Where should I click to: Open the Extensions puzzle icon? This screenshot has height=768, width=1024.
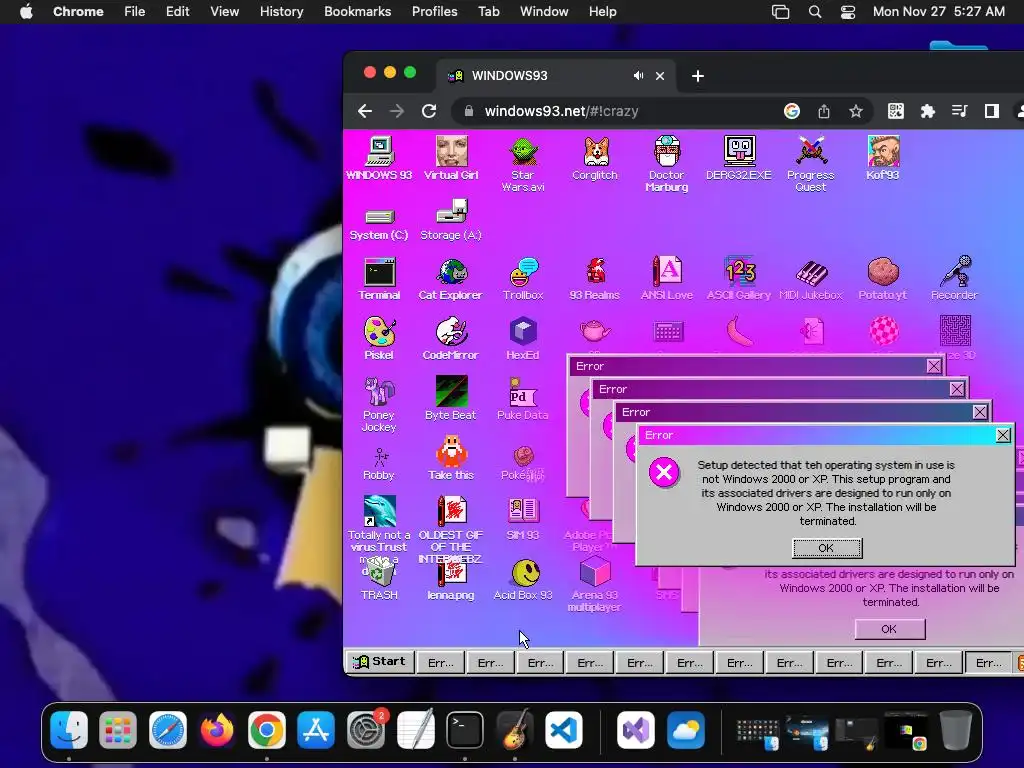[927, 112]
